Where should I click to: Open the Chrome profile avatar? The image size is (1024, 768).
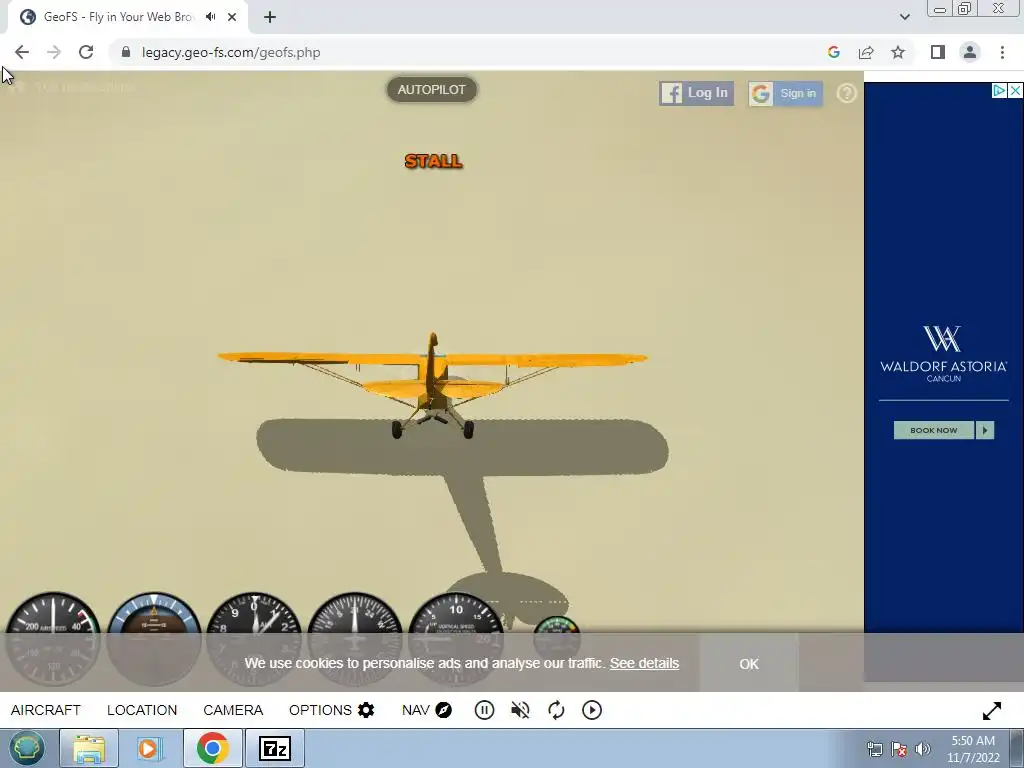tap(970, 52)
